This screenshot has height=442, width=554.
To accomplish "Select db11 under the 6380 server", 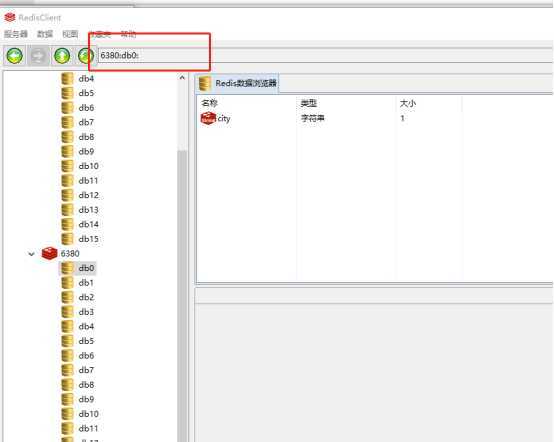I will tap(88, 429).
